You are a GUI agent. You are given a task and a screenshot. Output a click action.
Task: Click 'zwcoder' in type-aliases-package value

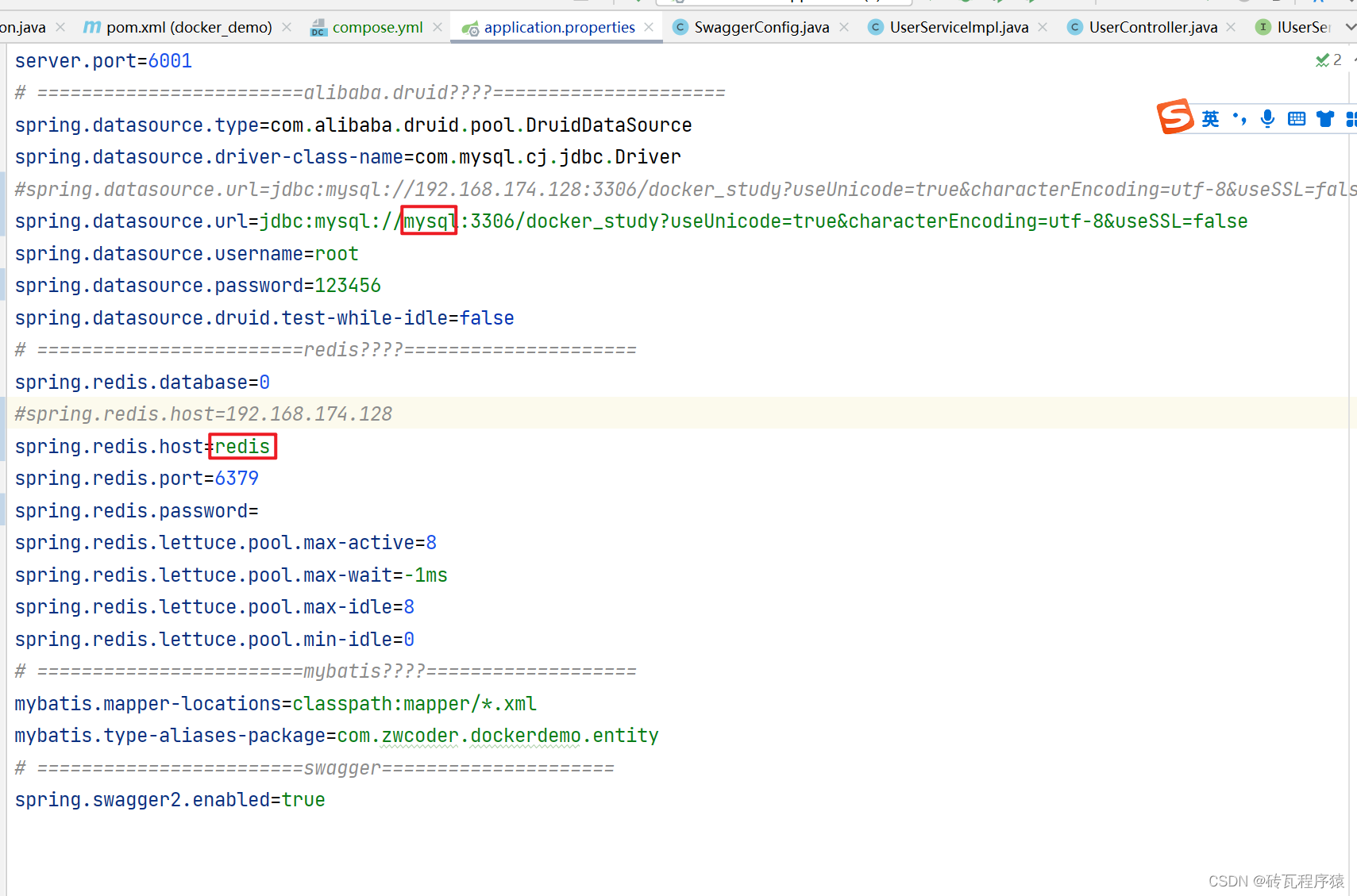(420, 736)
